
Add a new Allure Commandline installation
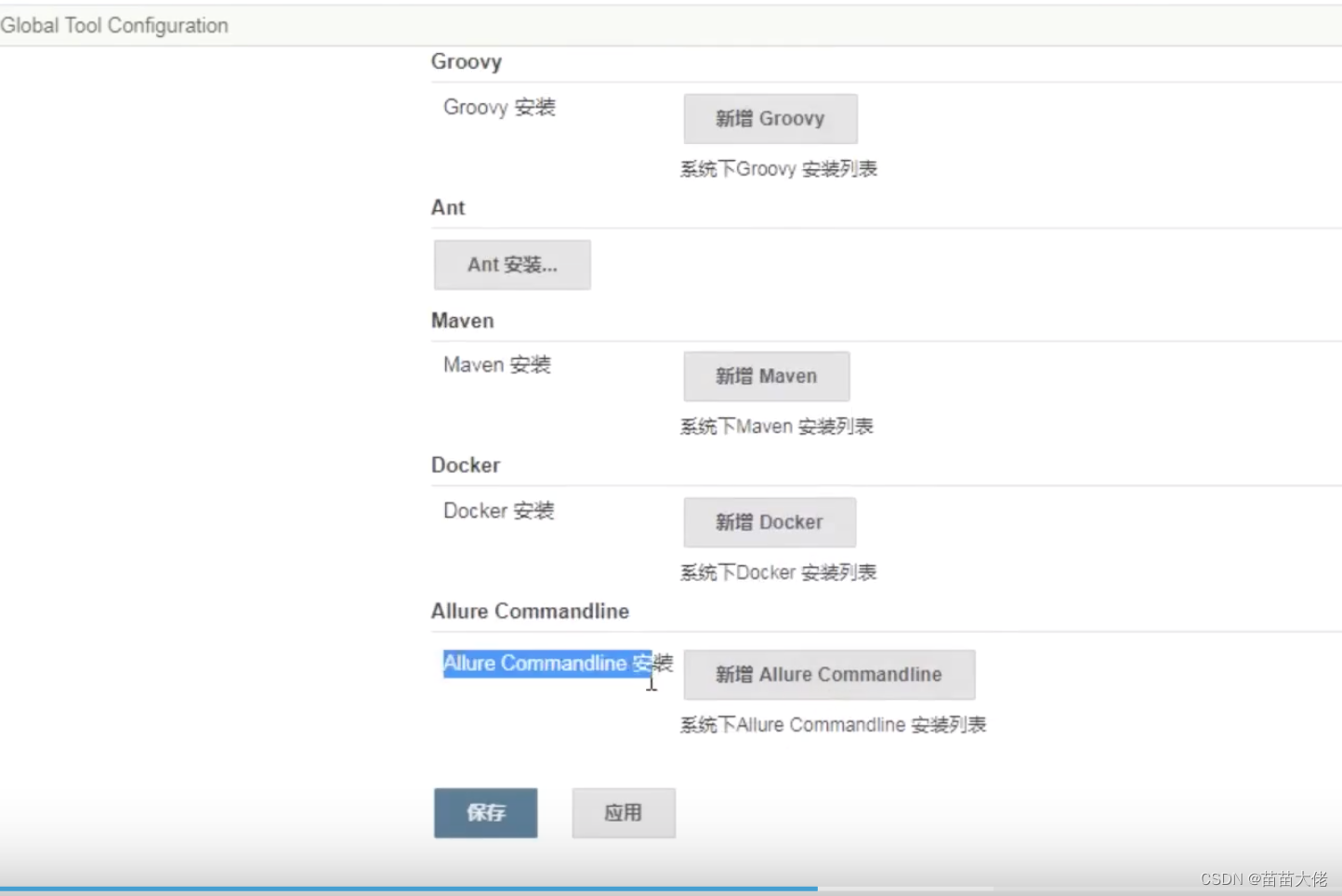[x=829, y=675]
